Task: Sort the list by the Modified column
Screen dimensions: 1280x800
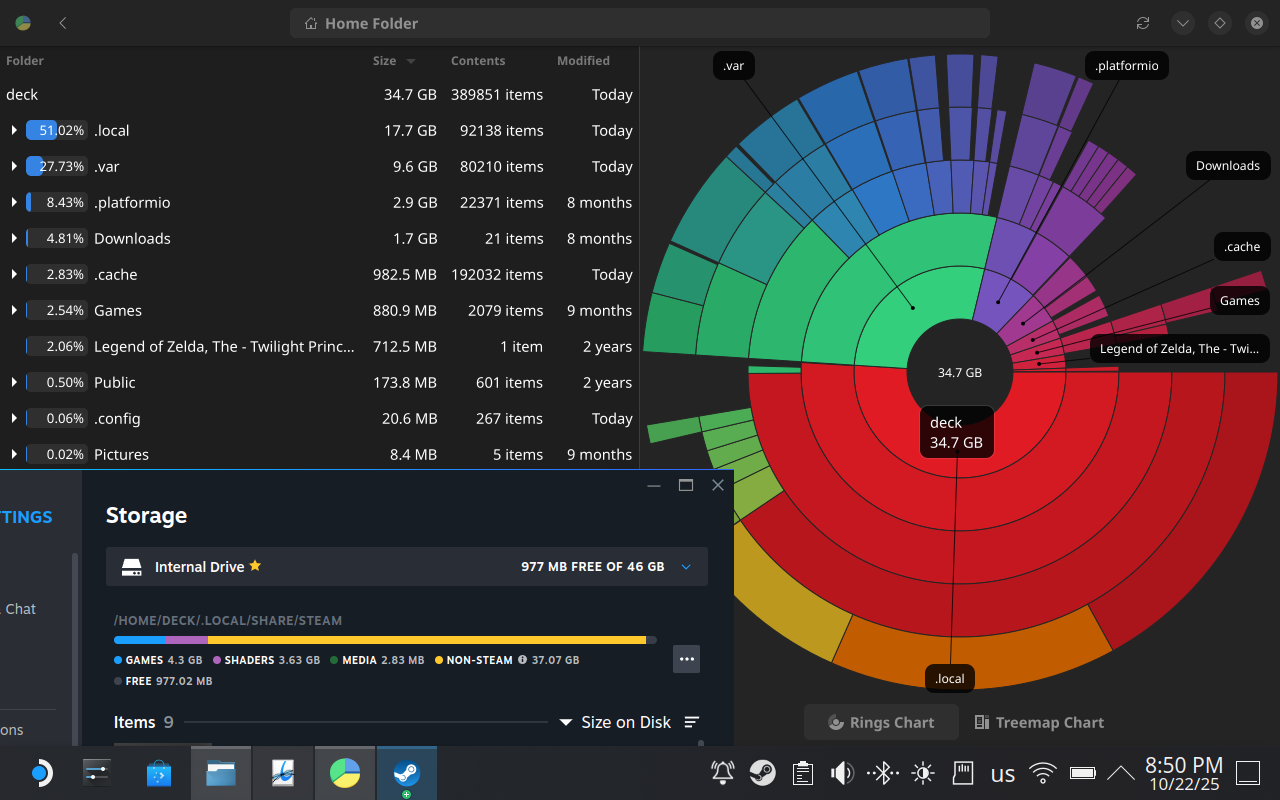Action: point(583,61)
